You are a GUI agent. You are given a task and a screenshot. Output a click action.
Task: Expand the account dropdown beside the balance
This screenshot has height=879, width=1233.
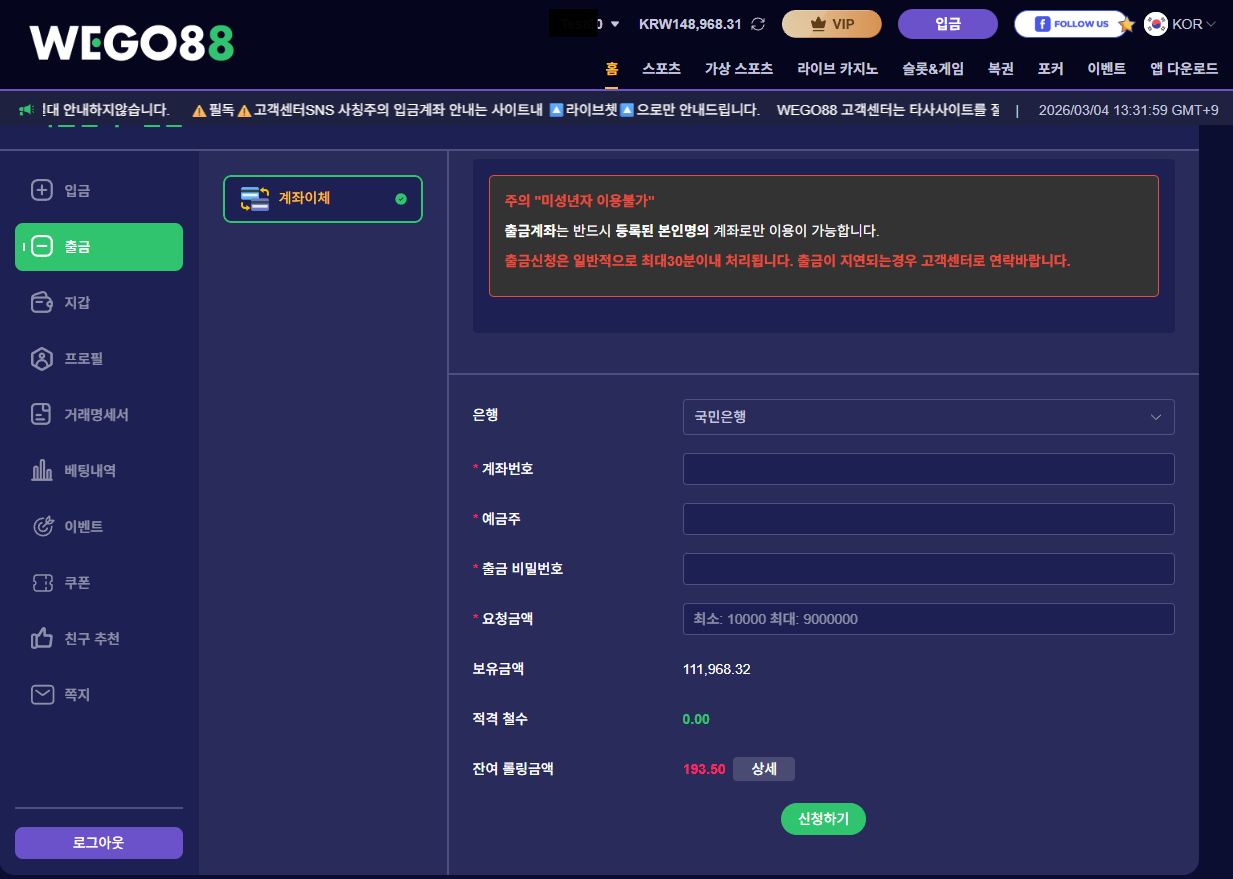pos(614,23)
